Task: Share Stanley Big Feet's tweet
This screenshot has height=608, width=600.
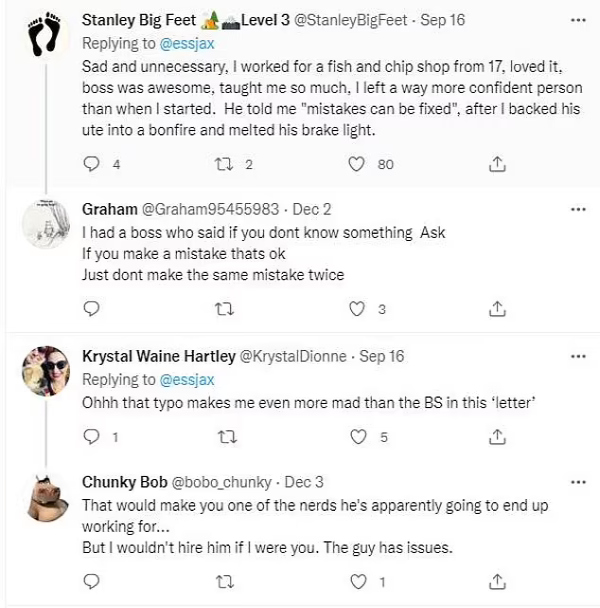Action: [495, 164]
